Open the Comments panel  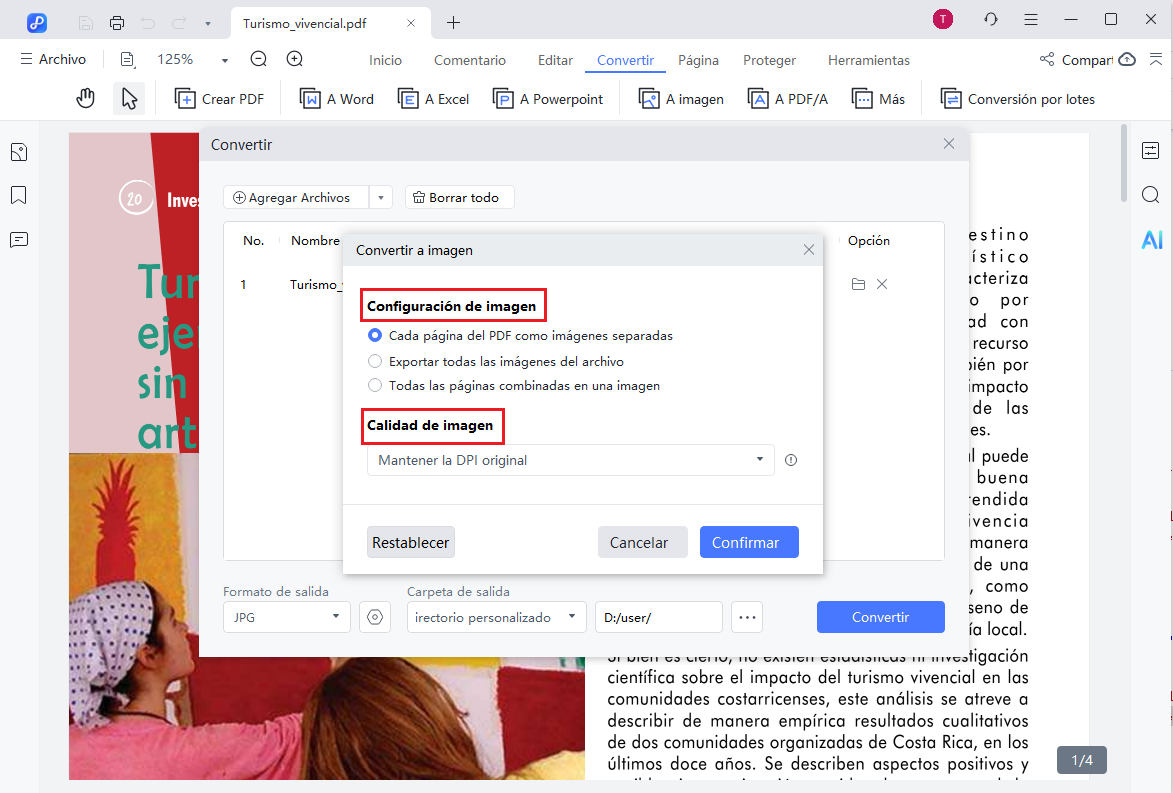click(18, 239)
